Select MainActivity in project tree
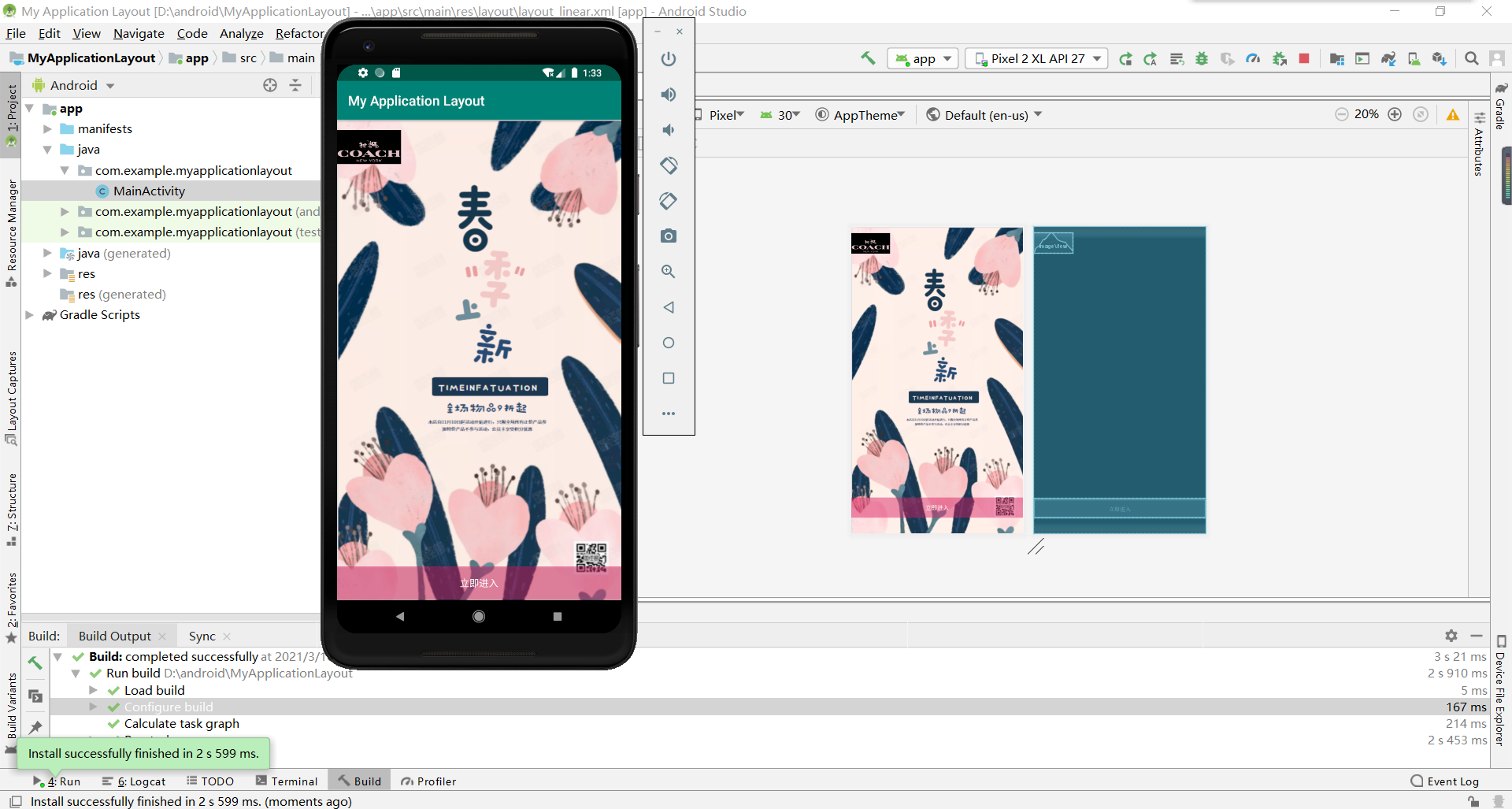The width and height of the screenshot is (1512, 809). click(x=149, y=191)
